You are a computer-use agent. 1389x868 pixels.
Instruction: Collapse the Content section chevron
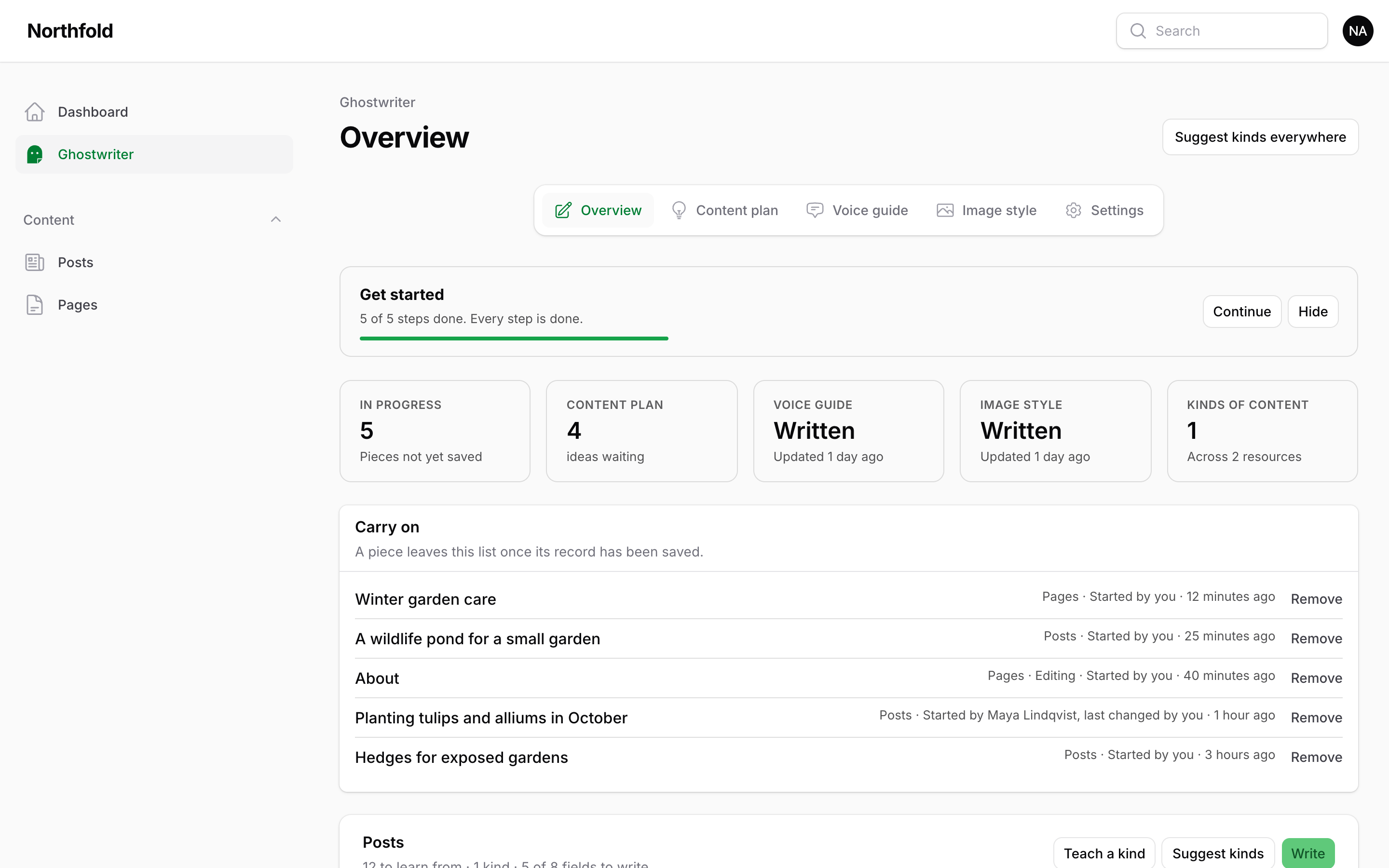275,219
